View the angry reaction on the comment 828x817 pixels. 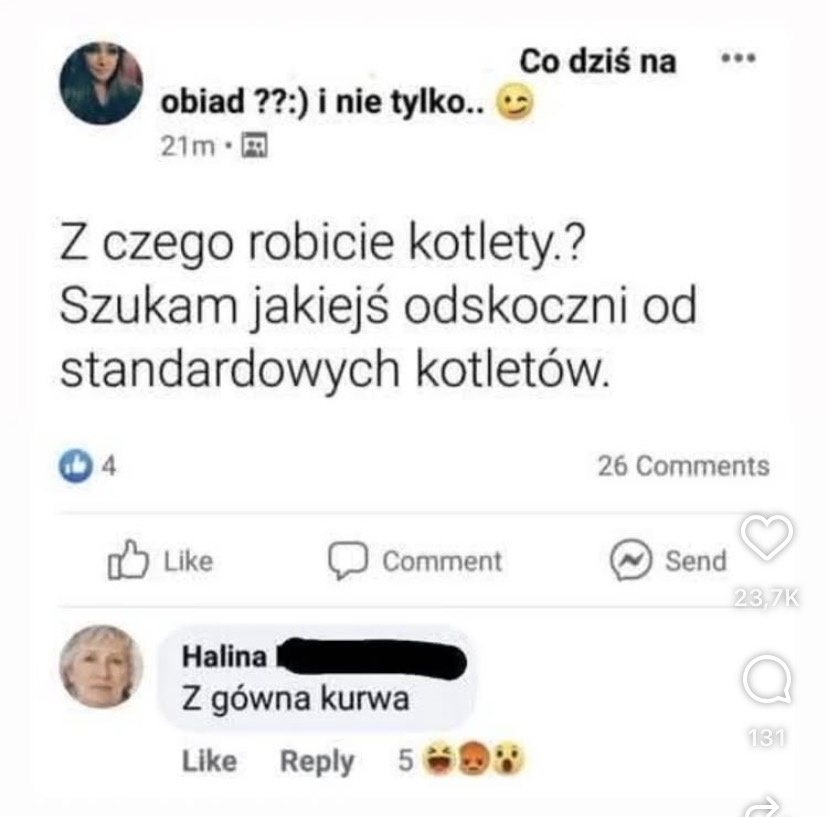pos(472,758)
